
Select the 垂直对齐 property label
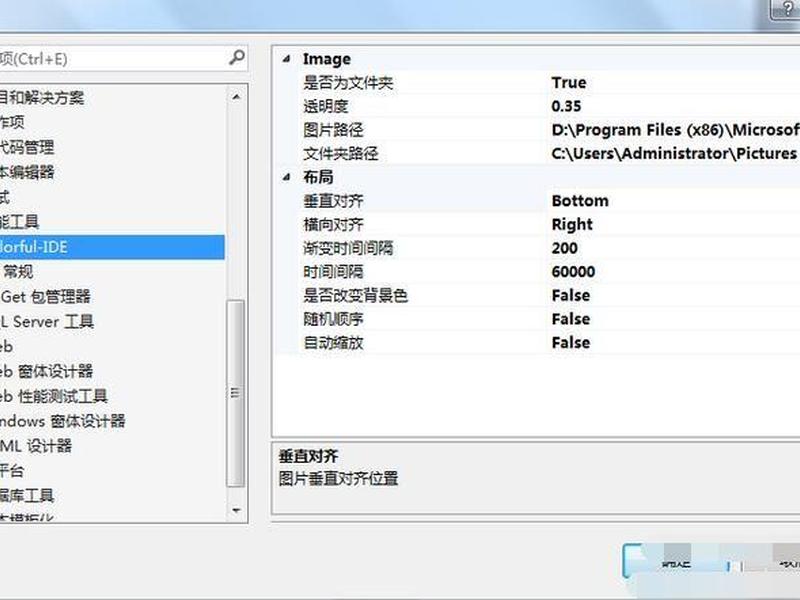tap(333, 201)
